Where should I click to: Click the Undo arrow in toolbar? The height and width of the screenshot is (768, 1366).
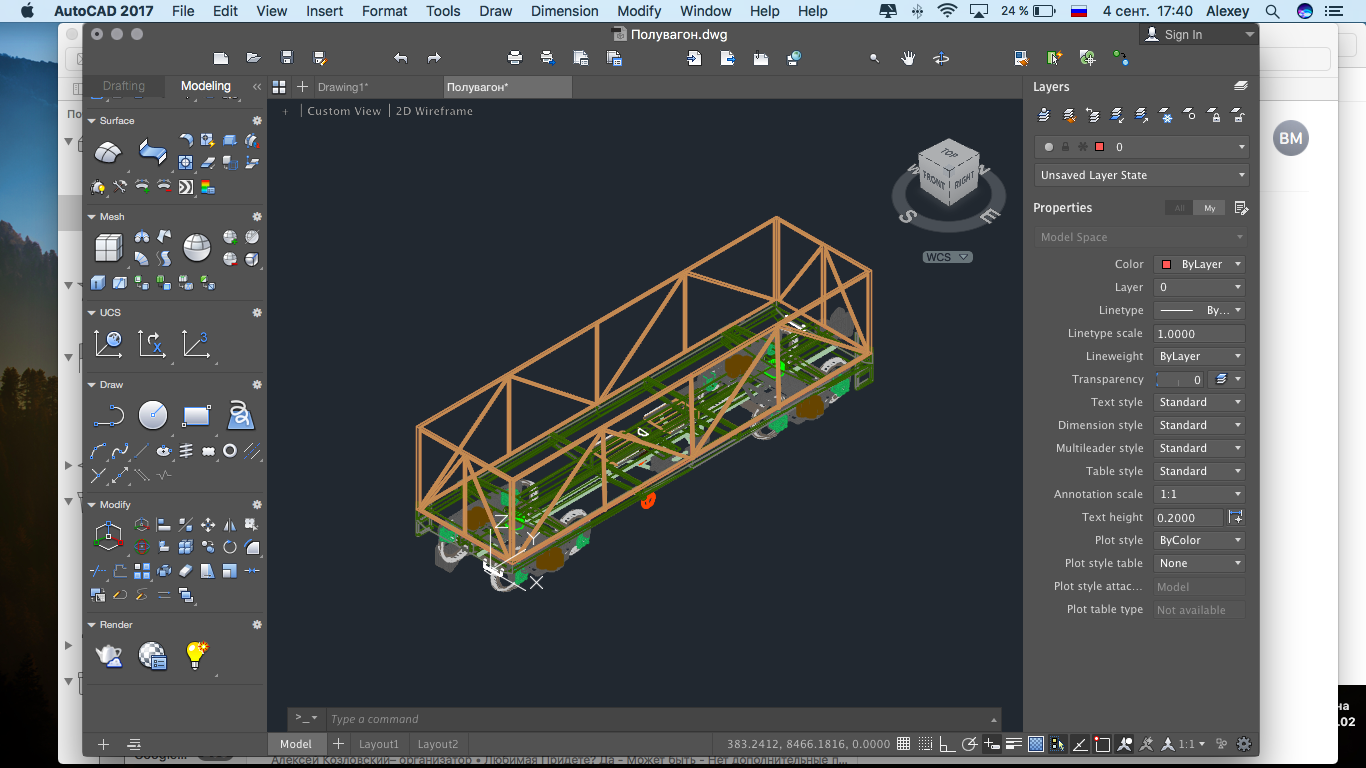pos(401,58)
